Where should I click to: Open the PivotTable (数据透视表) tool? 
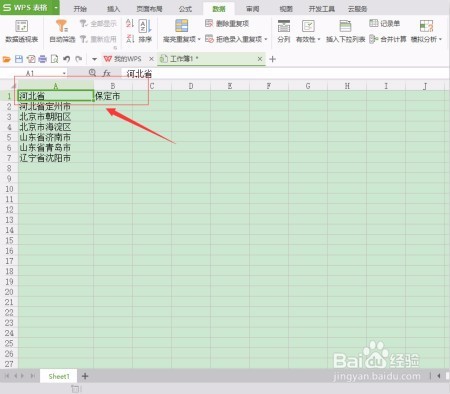coord(22,31)
